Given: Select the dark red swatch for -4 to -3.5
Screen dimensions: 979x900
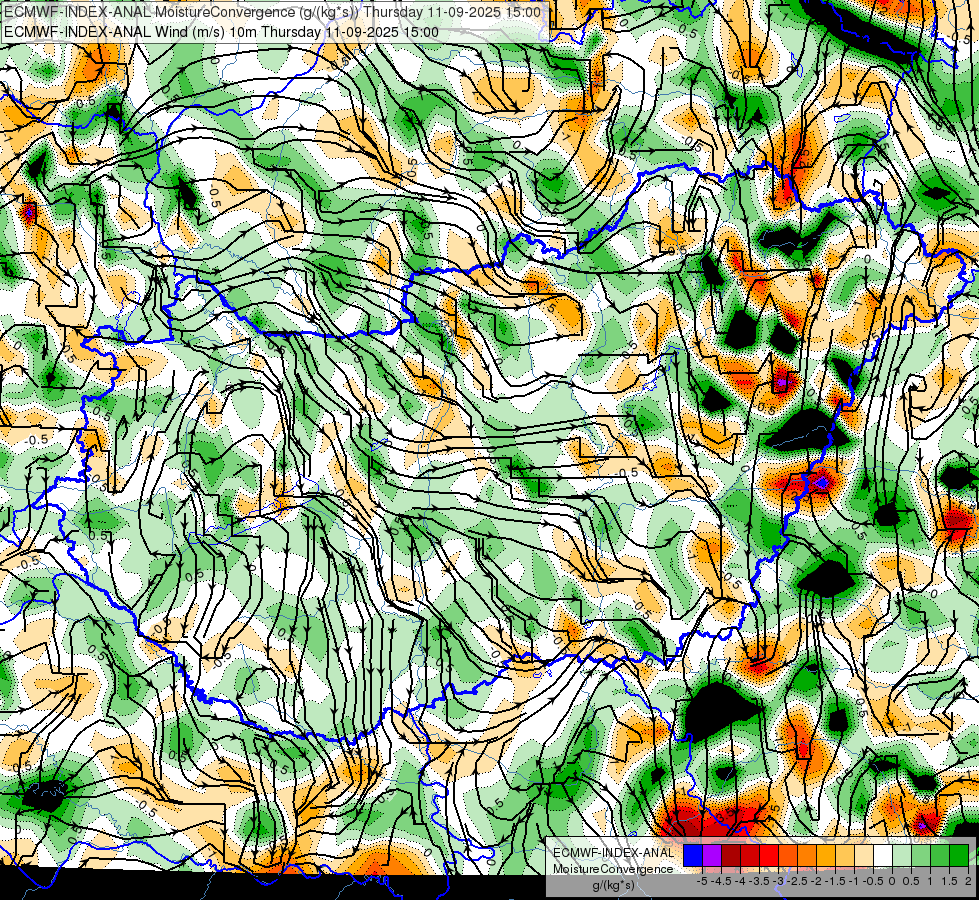Looking at the screenshot, I should (x=750, y=856).
